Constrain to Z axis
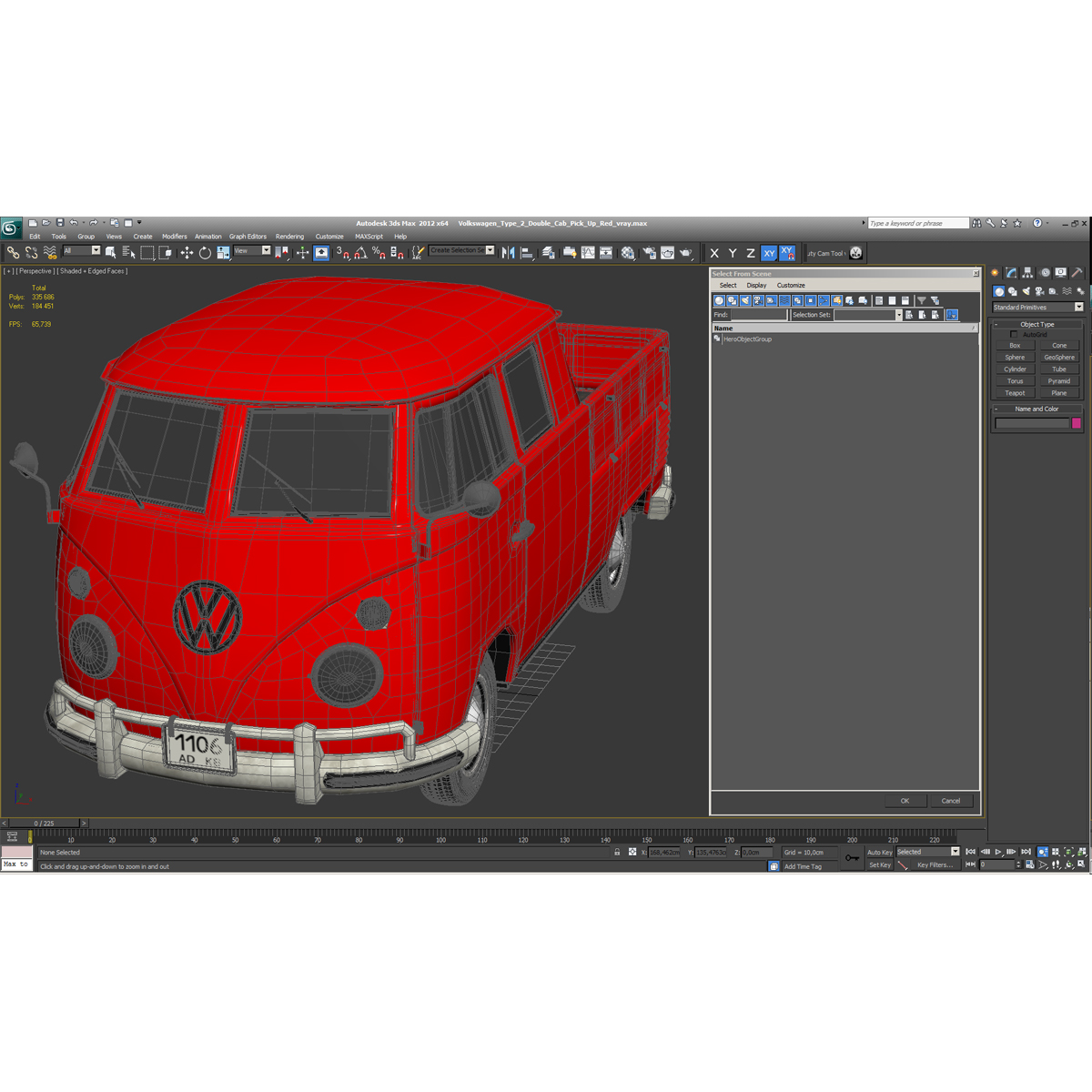The width and height of the screenshot is (1092, 1092). point(751,253)
